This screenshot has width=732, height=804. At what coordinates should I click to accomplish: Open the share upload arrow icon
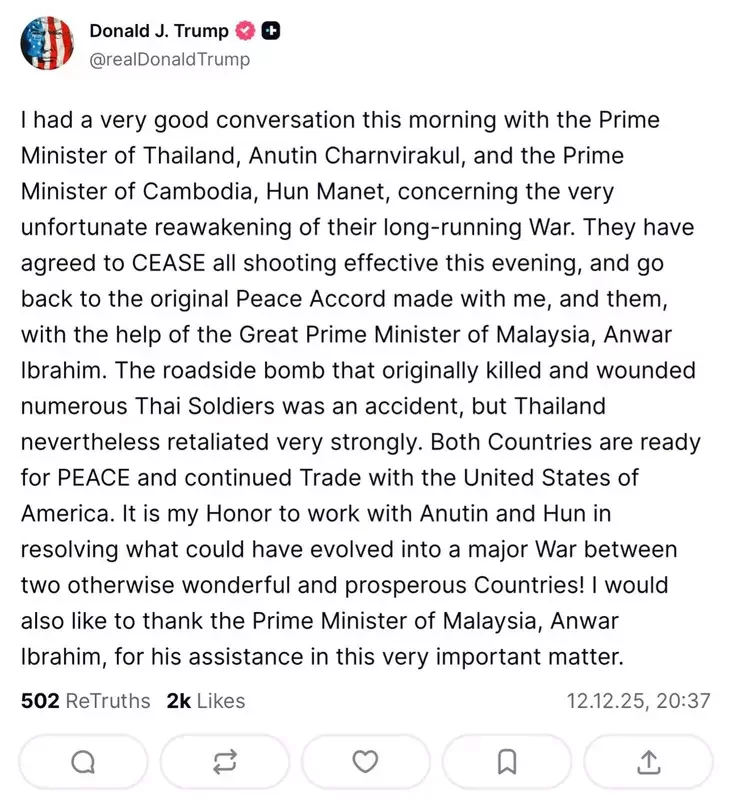point(648,763)
